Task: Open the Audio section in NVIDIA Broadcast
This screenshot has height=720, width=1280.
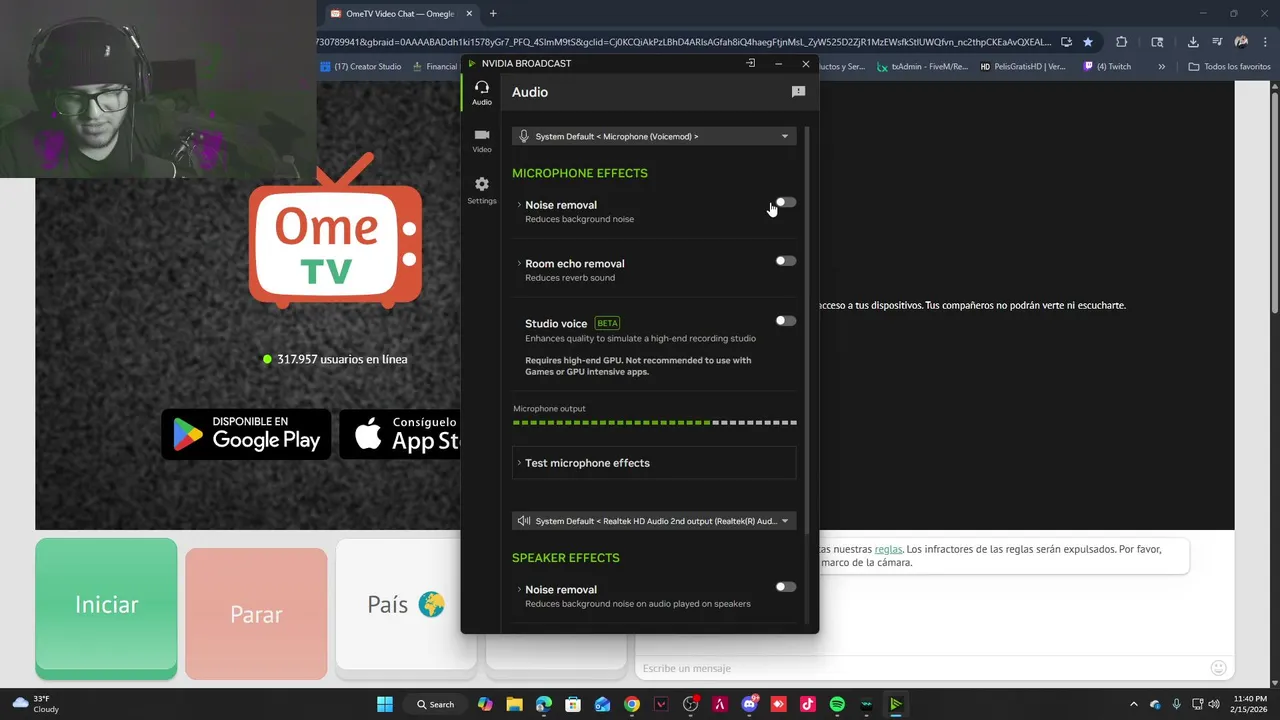Action: [x=482, y=93]
